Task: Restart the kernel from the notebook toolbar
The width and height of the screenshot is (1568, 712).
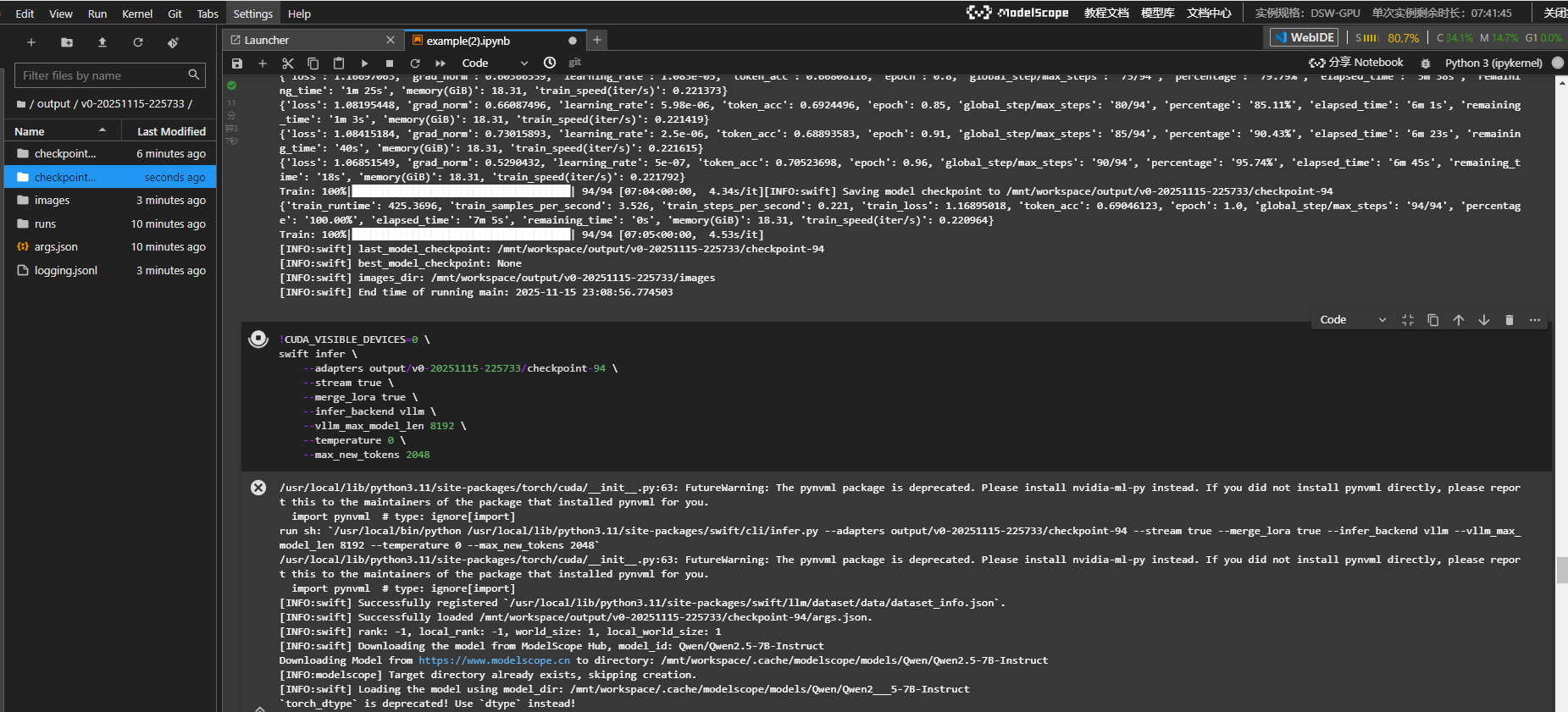Action: [x=415, y=63]
